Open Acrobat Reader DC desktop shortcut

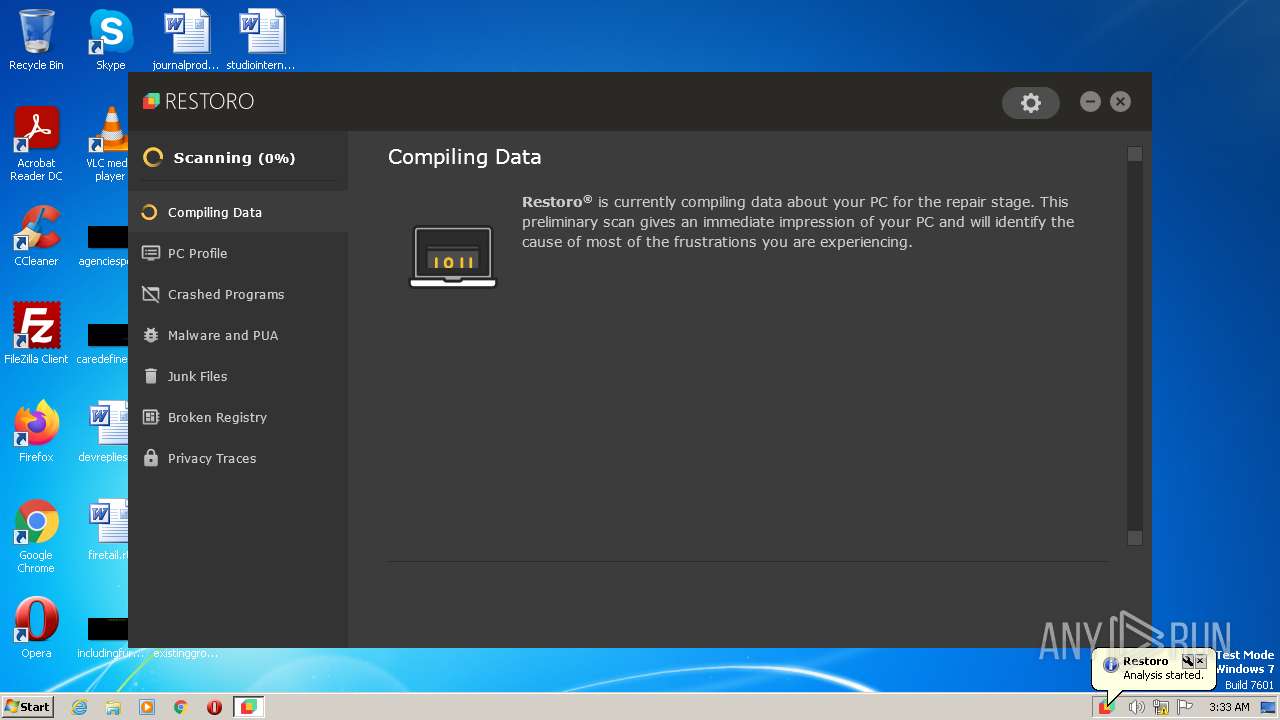click(x=36, y=145)
